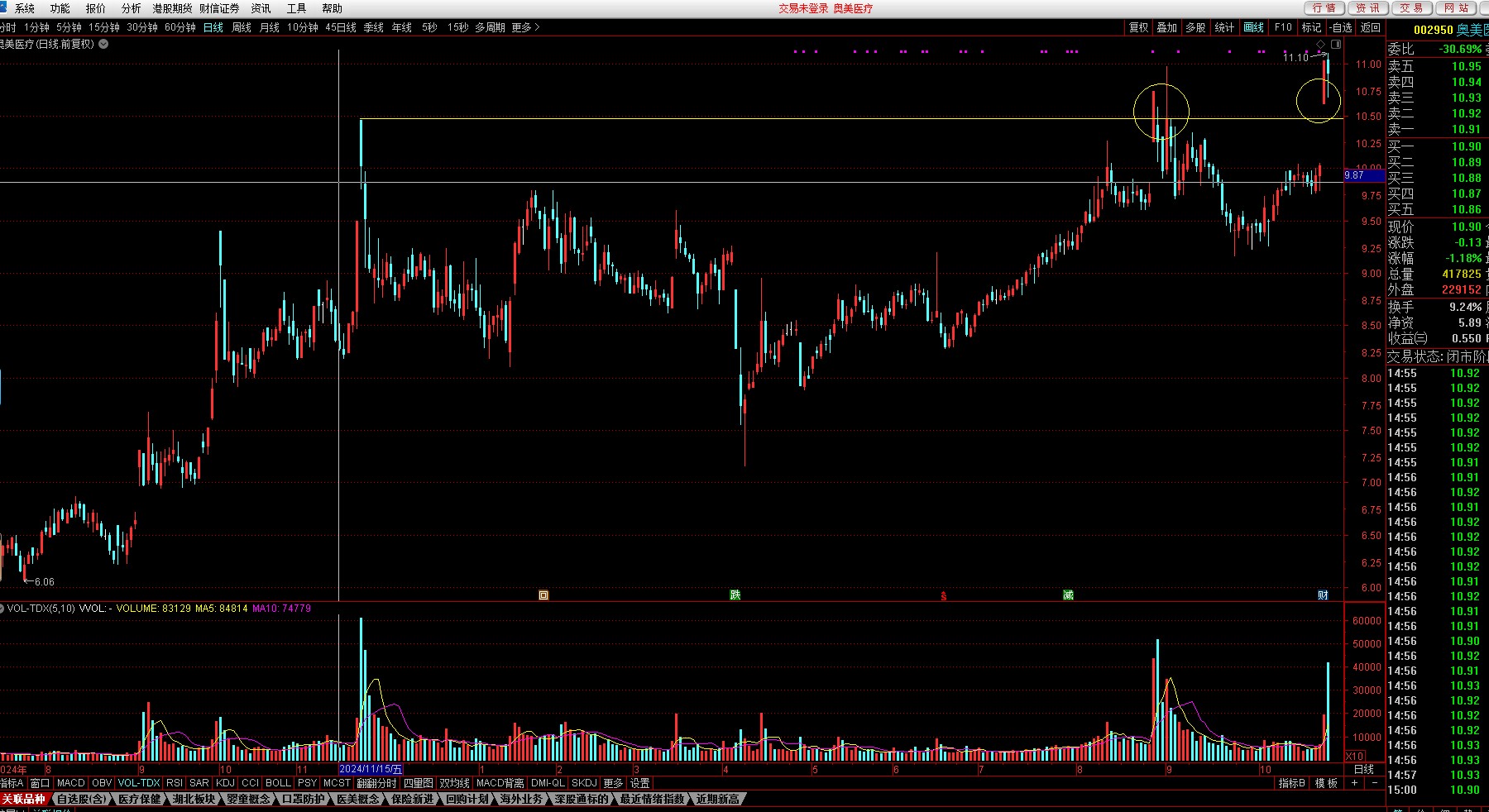This screenshot has height=812, width=1489.
Task: Open the 多周期 multi-period option
Action: click(490, 27)
